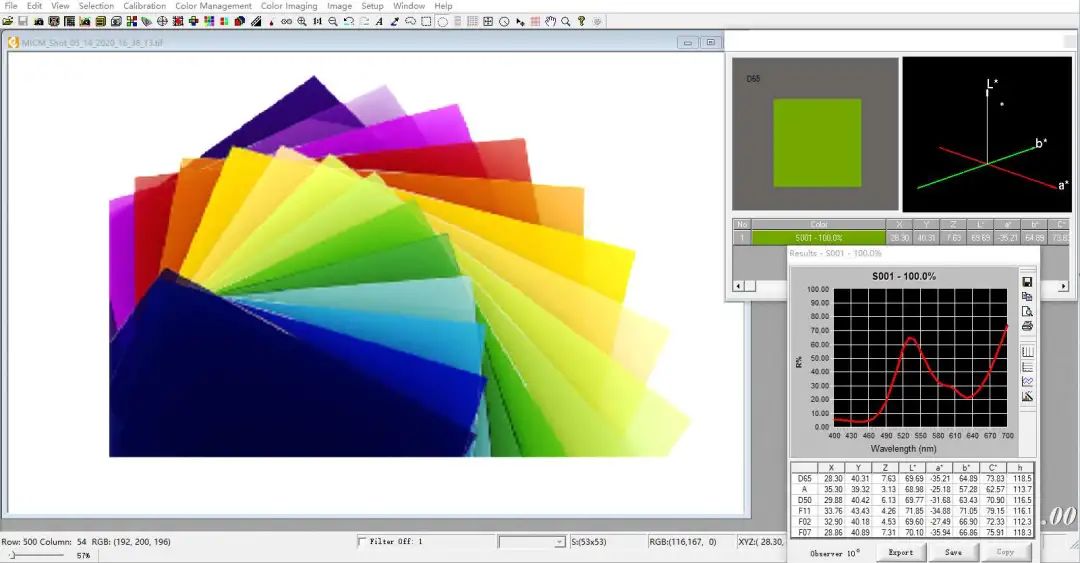Pick the hand pan tool
Screen dimensions: 1080x563
[x=550, y=21]
